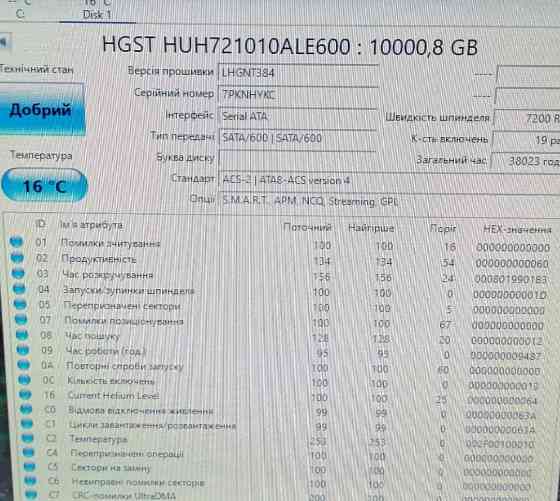Click the spindle speed 7200 field
This screenshot has height=501, width=560.
(x=527, y=118)
